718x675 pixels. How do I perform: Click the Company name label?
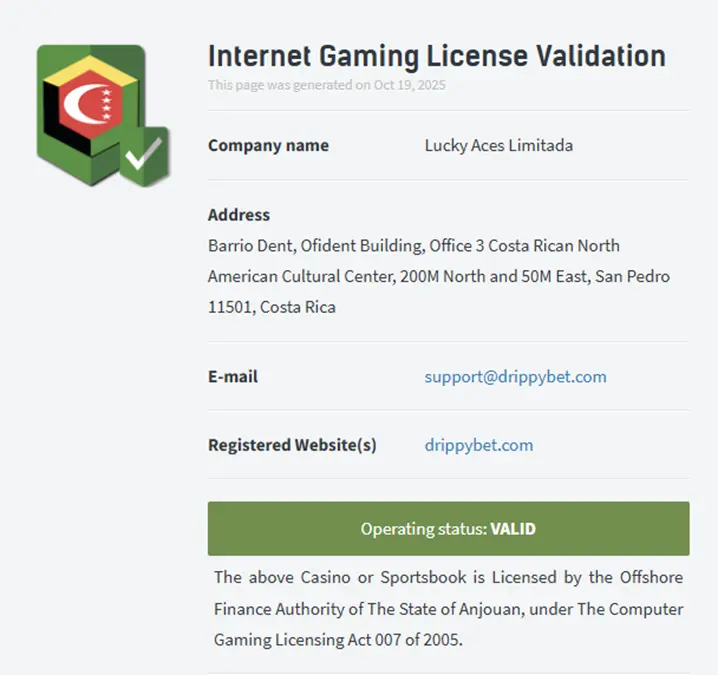tap(268, 145)
